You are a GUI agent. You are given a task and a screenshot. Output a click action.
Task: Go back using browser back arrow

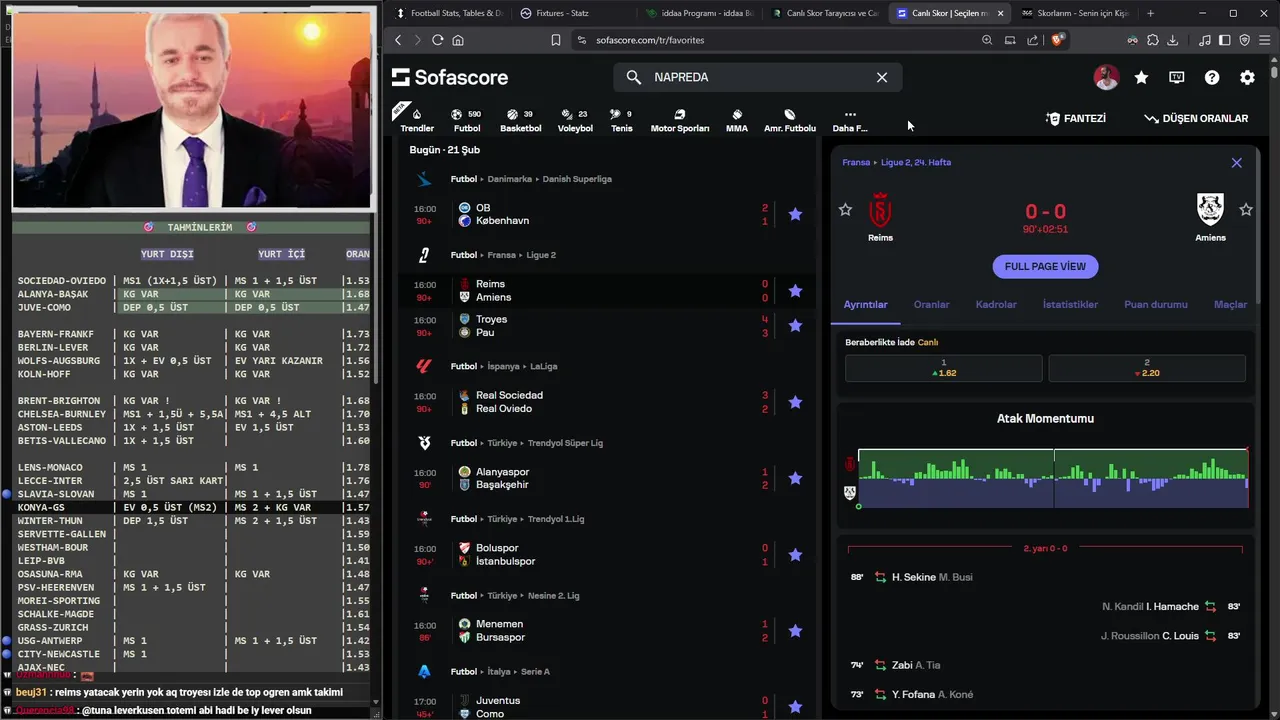[398, 40]
